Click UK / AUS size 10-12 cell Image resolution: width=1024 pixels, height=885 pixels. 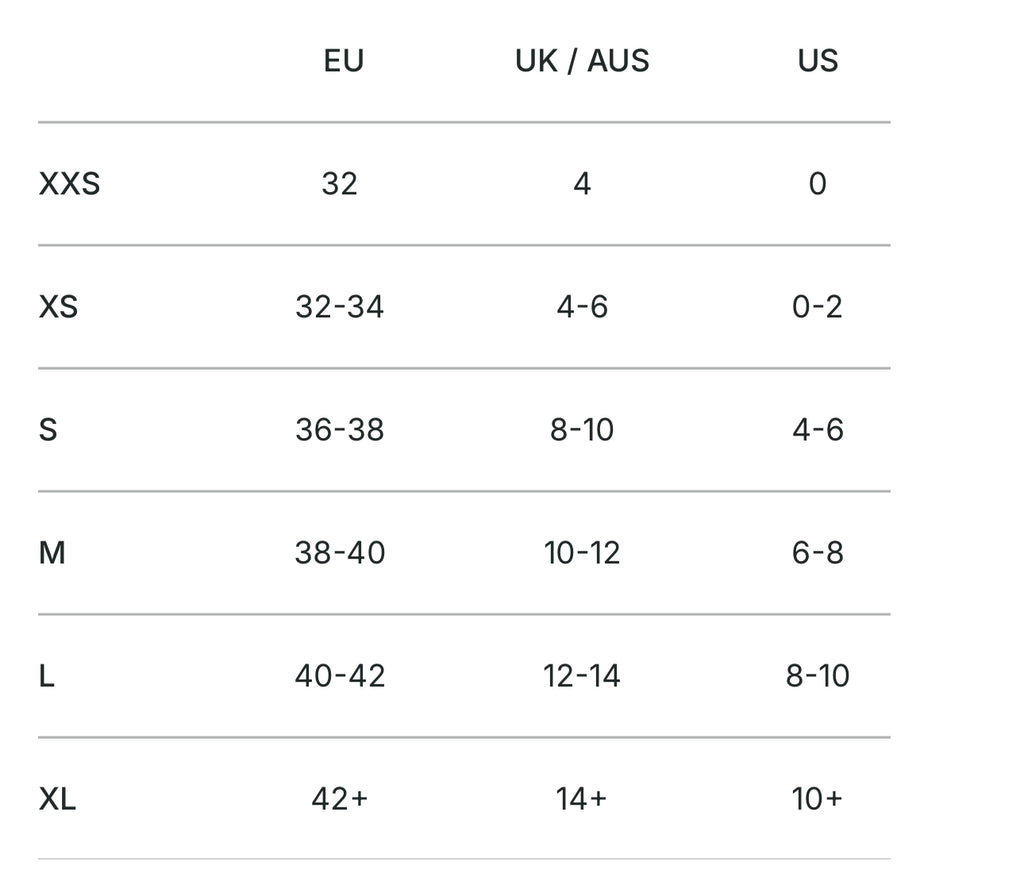[x=582, y=553]
